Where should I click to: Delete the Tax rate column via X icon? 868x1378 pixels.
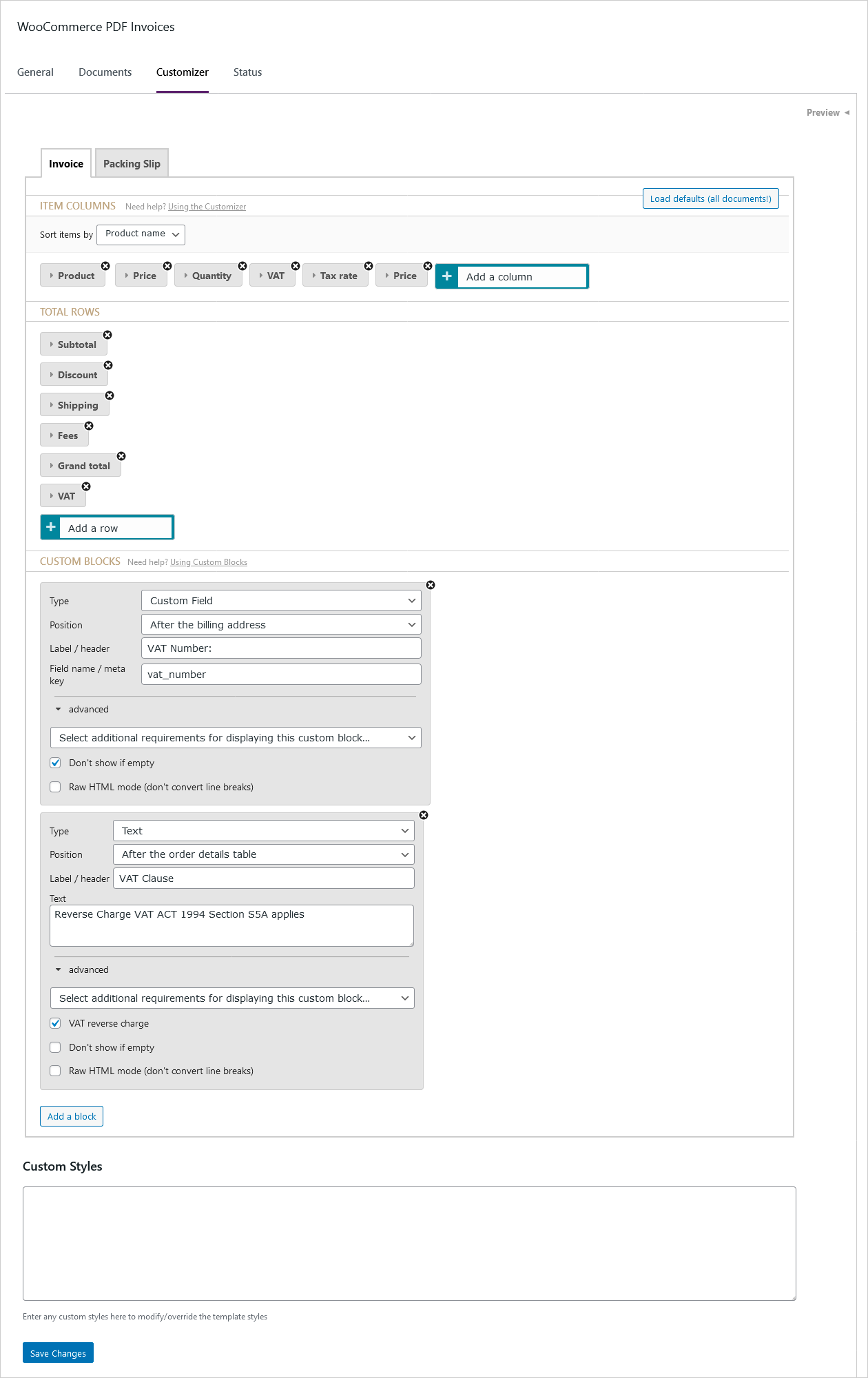(369, 266)
